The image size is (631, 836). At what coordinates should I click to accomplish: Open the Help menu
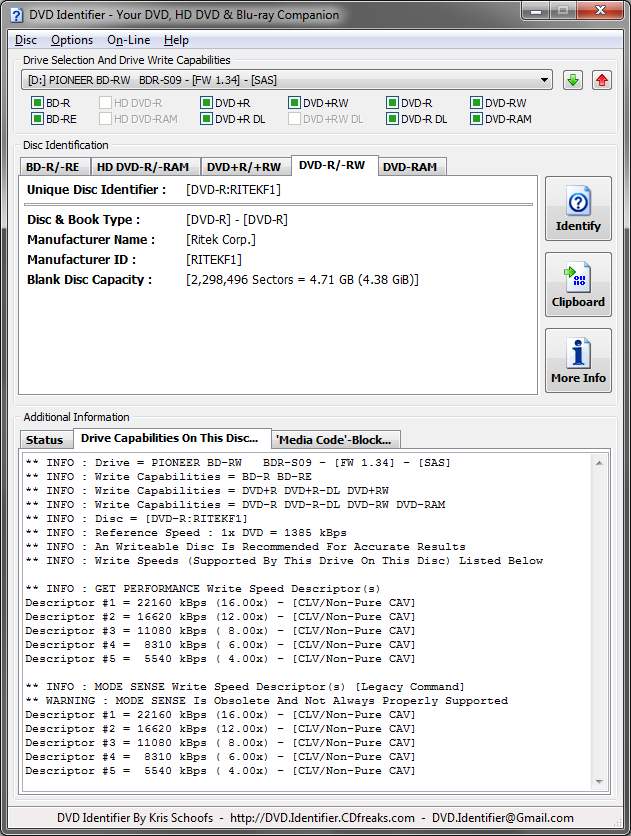pos(176,40)
